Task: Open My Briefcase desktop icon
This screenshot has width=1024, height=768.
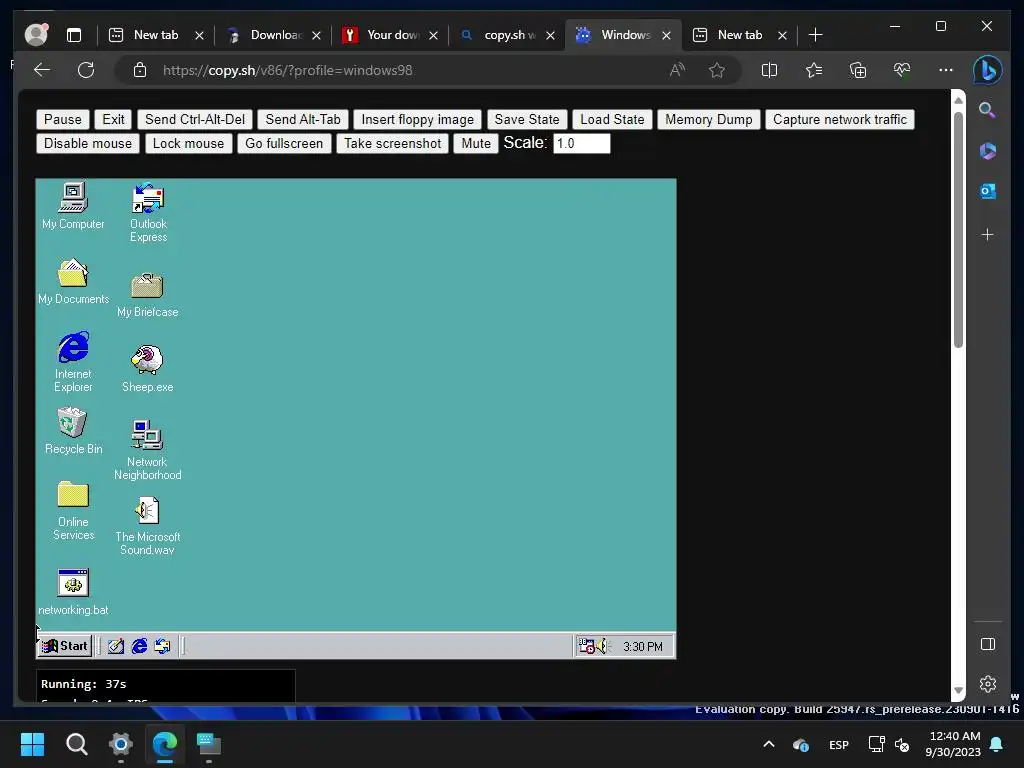Action: click(148, 295)
